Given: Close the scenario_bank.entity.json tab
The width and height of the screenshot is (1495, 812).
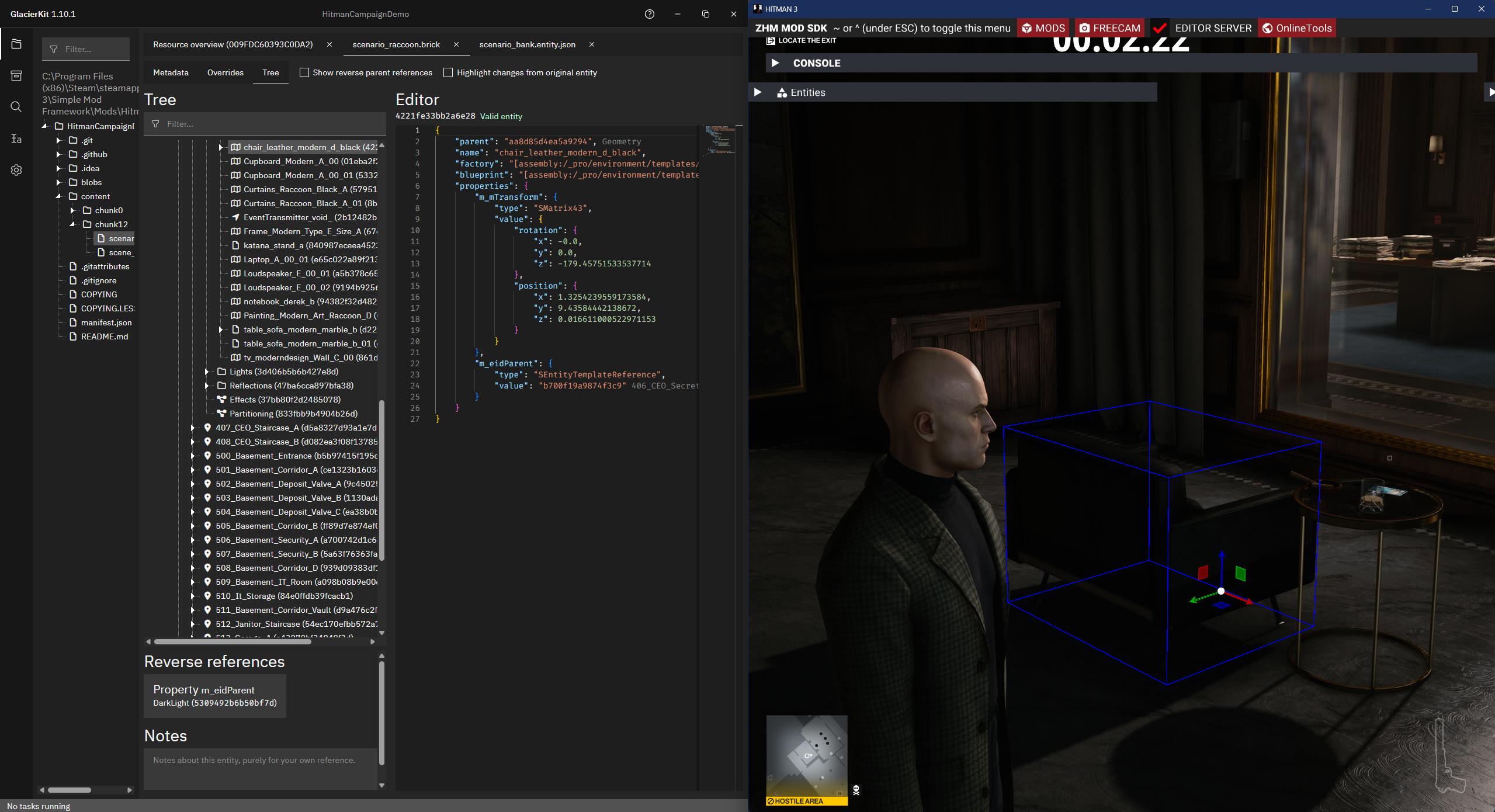Looking at the screenshot, I should pyautogui.click(x=591, y=44).
